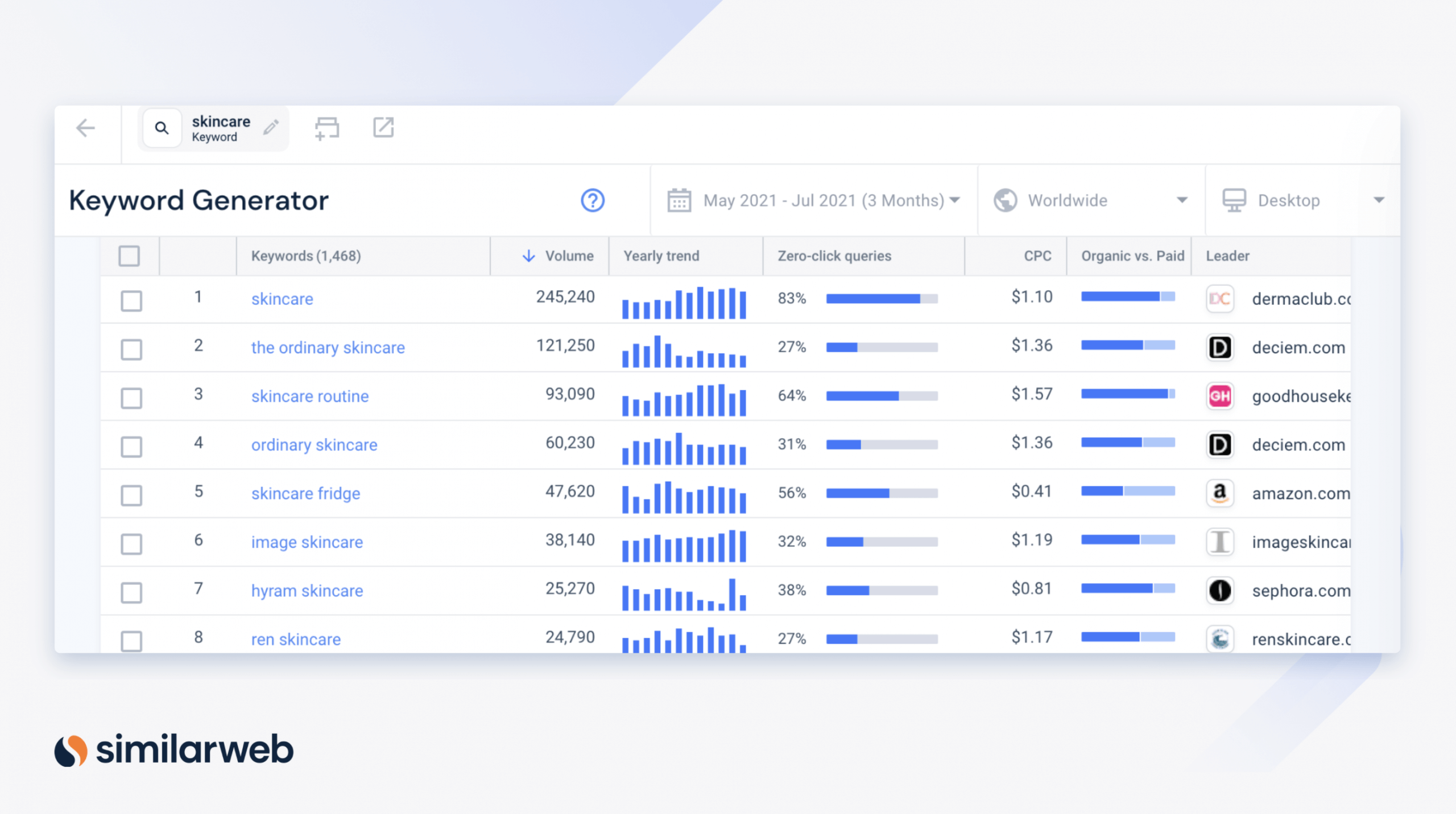Toggle checkbox for 'skincare routine' row 3
Image resolution: width=1456 pixels, height=814 pixels.
(x=131, y=395)
